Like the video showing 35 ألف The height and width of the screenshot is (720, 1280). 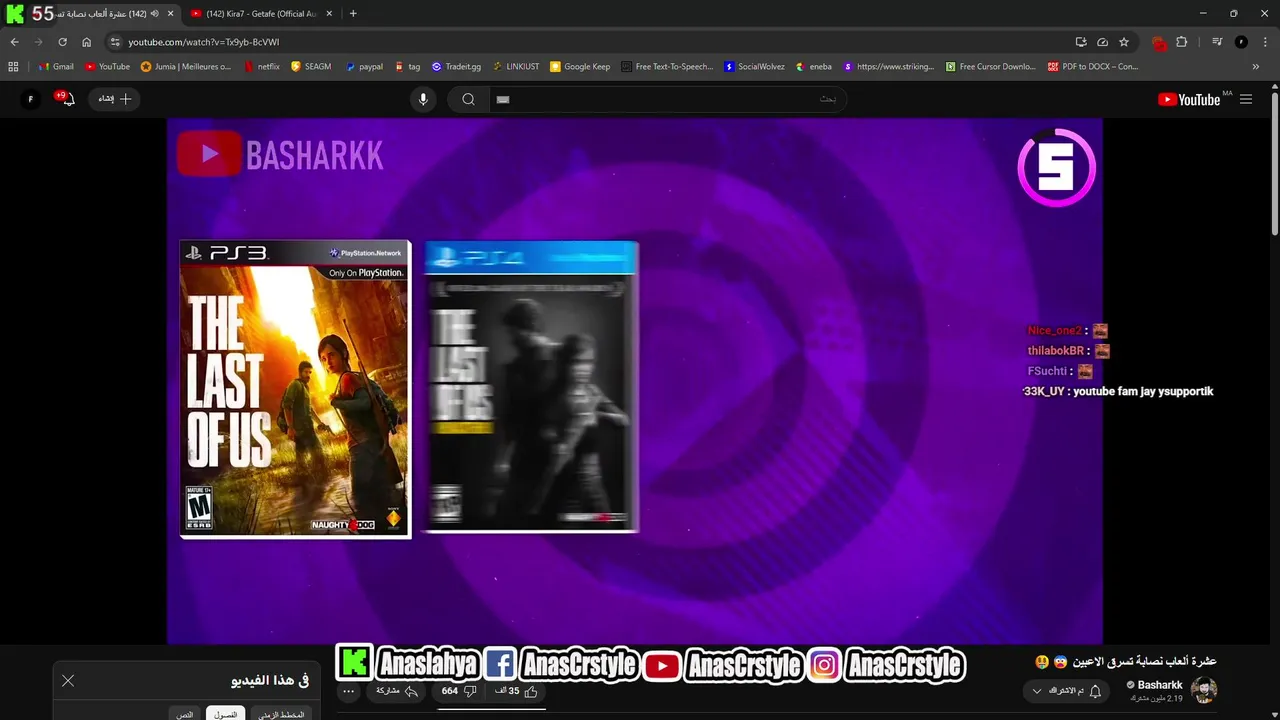pyautogui.click(x=516, y=691)
